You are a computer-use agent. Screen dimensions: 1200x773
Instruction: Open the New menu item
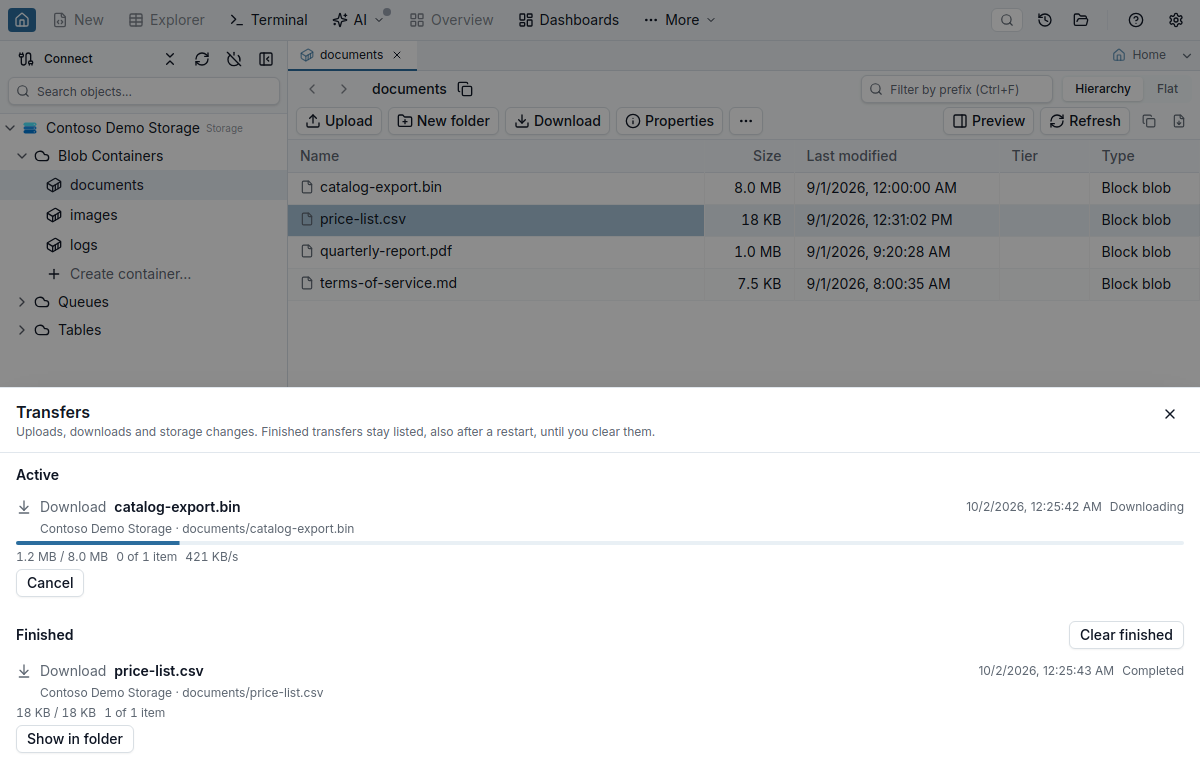tap(78, 20)
